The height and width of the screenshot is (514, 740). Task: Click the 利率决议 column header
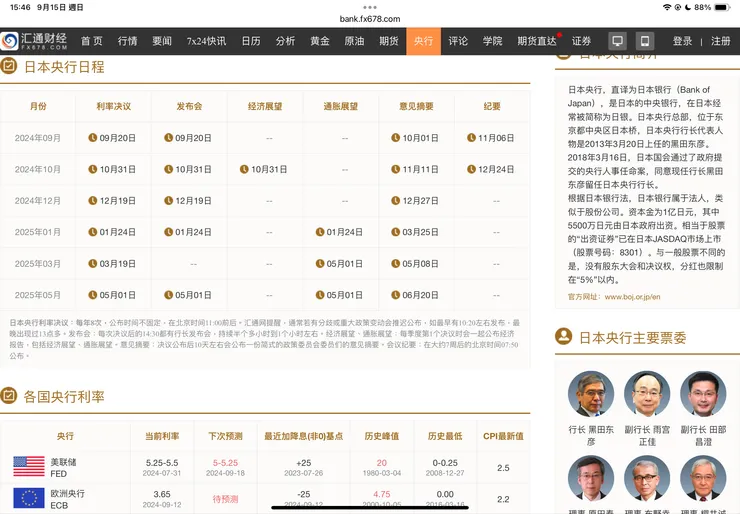pos(113,106)
